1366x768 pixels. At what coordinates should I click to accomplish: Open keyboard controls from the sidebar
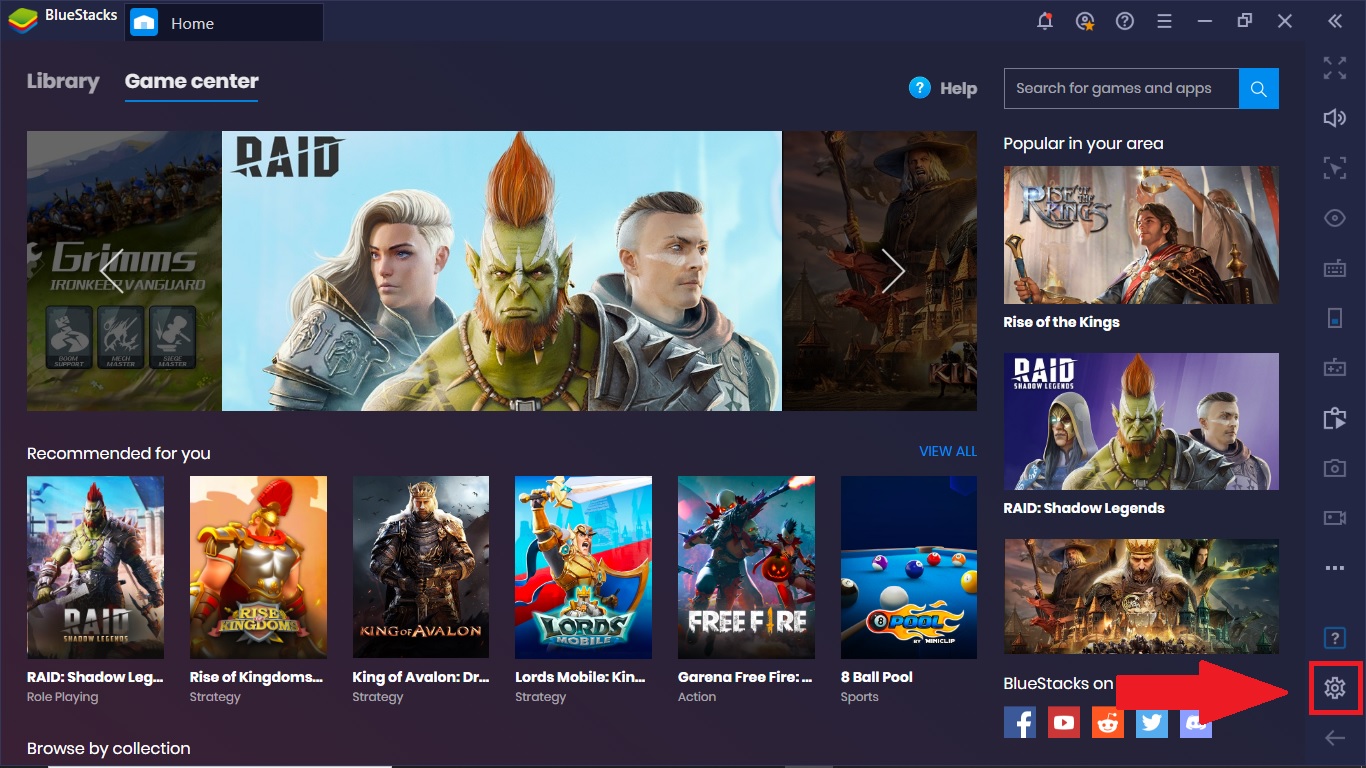coord(1335,268)
